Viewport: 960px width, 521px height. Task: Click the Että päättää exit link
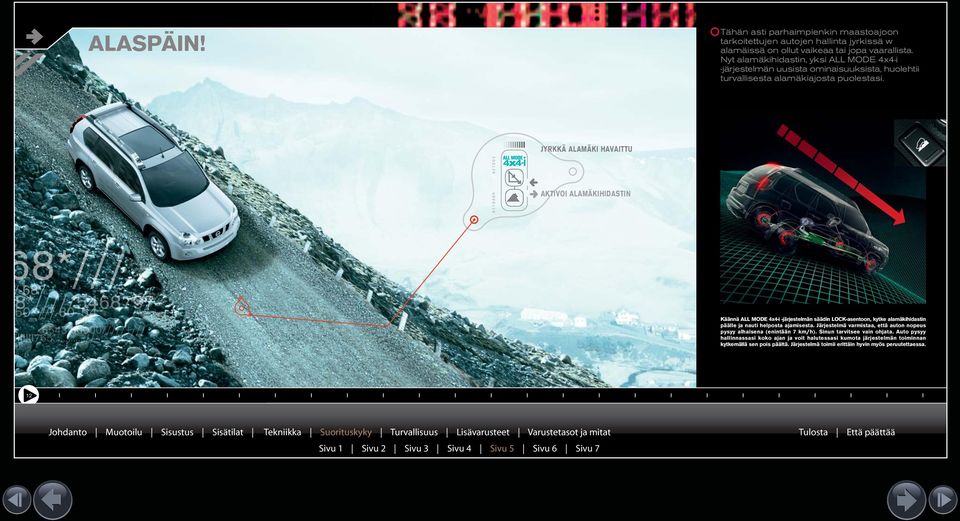coord(871,432)
